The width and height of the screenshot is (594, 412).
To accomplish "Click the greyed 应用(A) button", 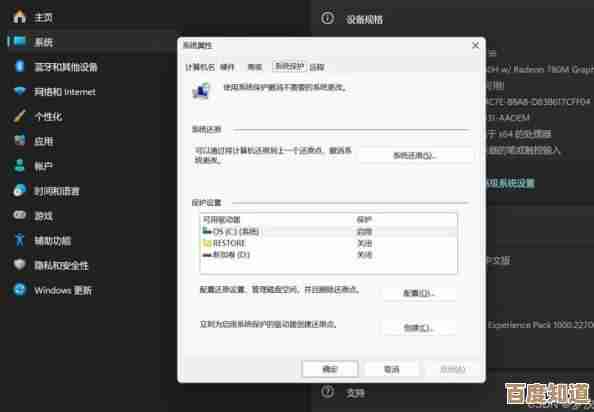I will click(453, 369).
